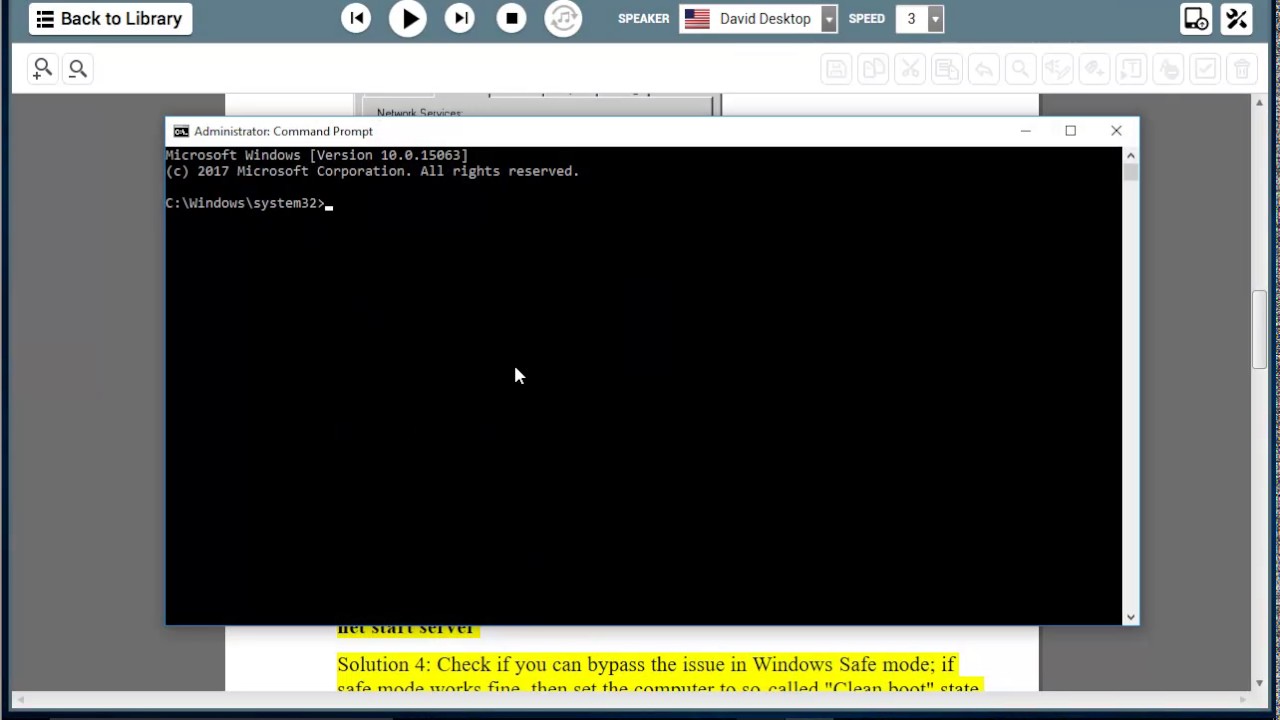Click the Command Prompt scrollbar down arrow
This screenshot has height=720, width=1280.
coord(1130,617)
